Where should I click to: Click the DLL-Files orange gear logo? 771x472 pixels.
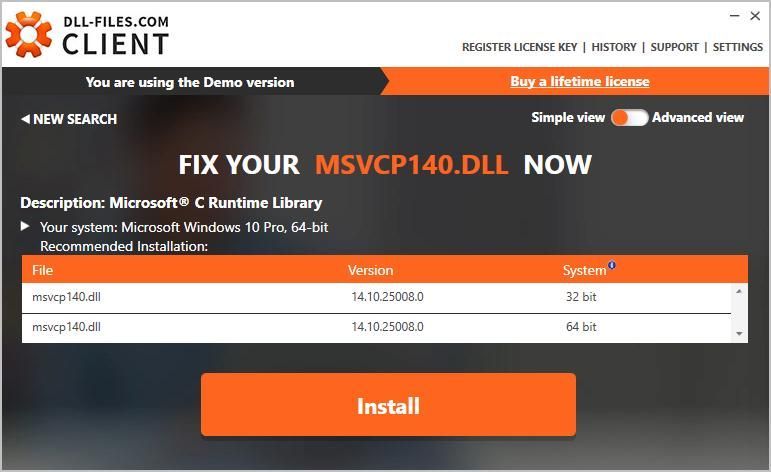click(29, 34)
